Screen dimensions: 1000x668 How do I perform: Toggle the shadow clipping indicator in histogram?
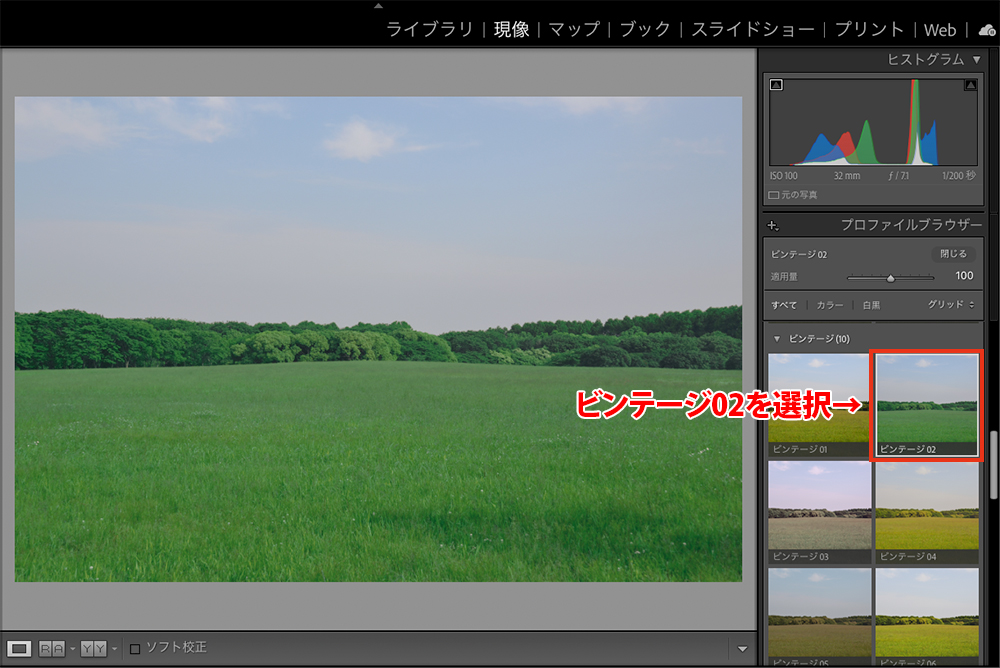tap(776, 86)
